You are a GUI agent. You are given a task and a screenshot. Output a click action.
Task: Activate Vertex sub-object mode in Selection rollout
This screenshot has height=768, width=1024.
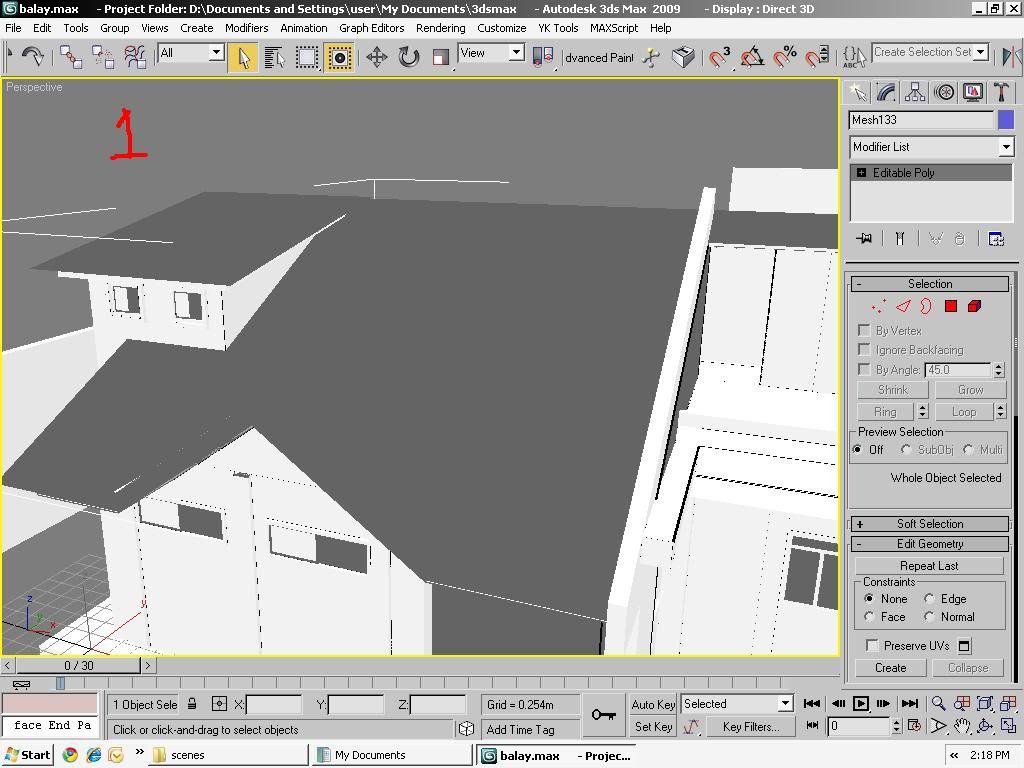coord(878,306)
